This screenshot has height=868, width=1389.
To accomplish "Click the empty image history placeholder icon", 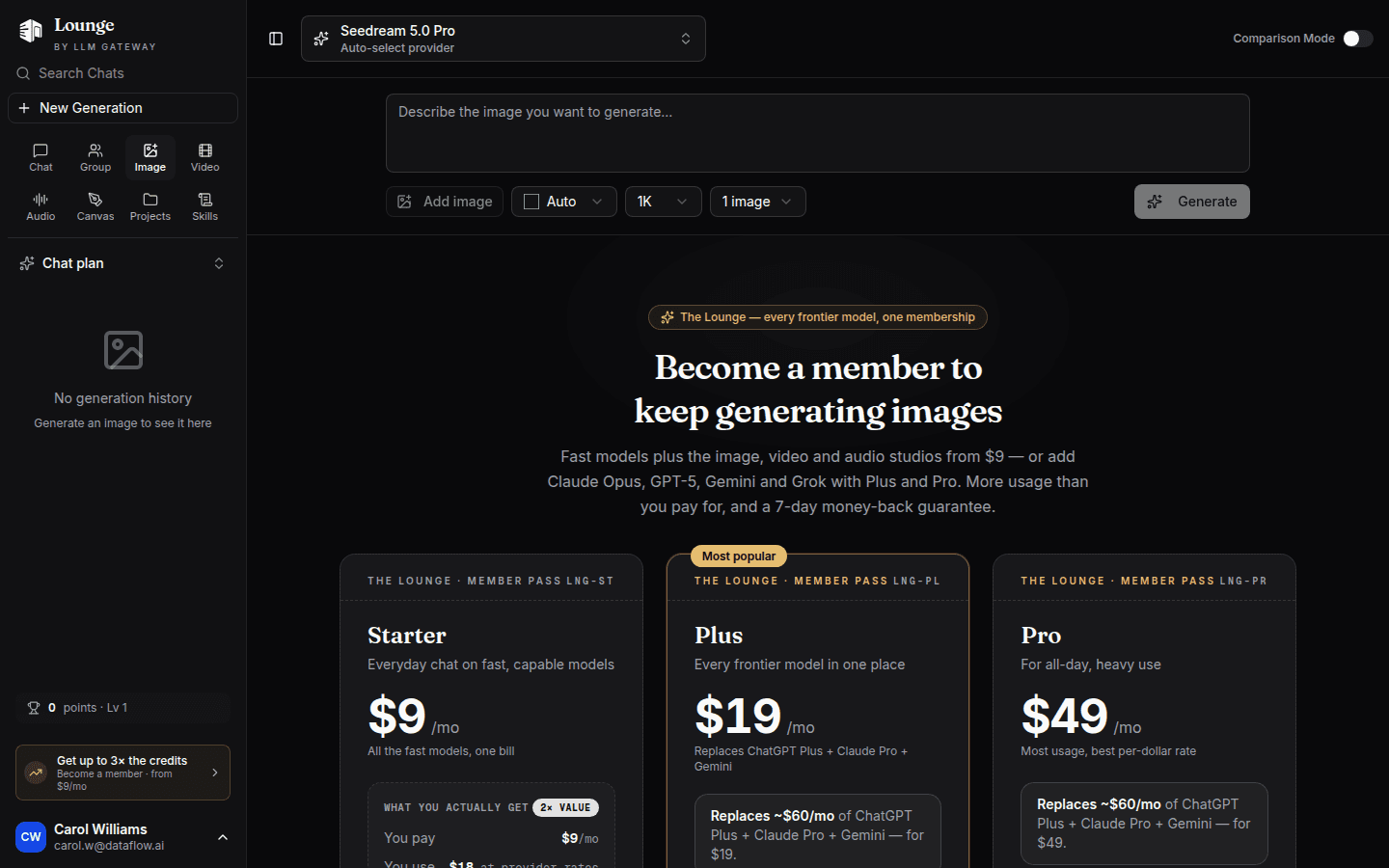I will pyautogui.click(x=123, y=350).
